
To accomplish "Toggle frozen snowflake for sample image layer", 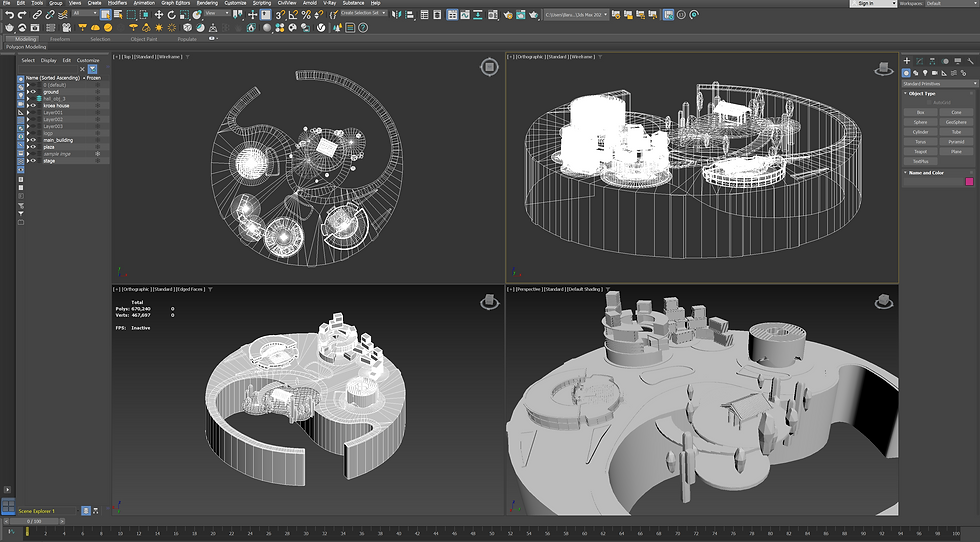I will pyautogui.click(x=98, y=154).
